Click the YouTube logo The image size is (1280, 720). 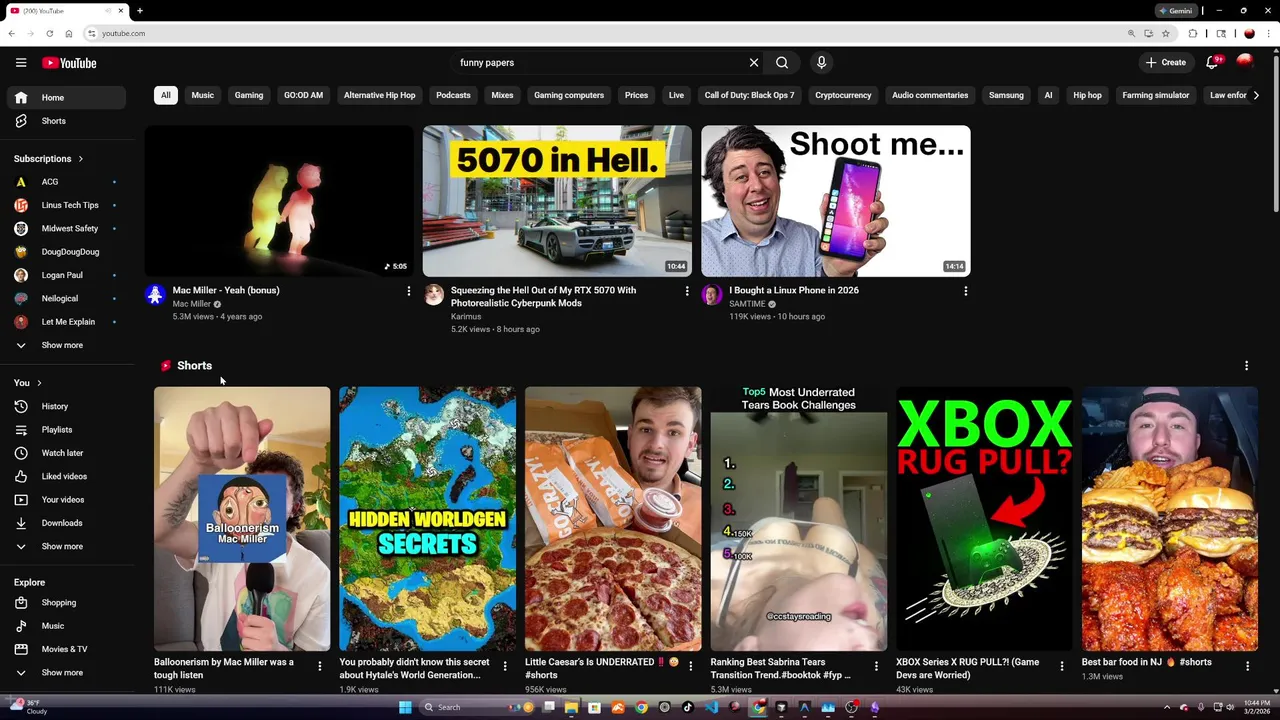(x=69, y=63)
